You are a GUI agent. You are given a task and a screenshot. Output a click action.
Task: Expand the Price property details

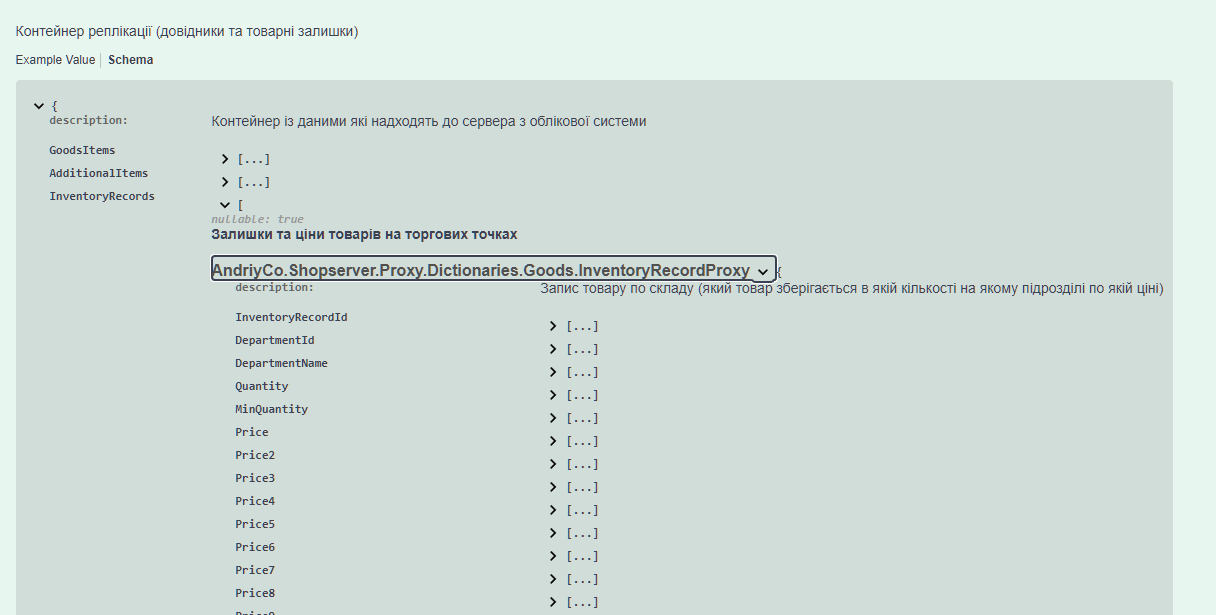(553, 441)
